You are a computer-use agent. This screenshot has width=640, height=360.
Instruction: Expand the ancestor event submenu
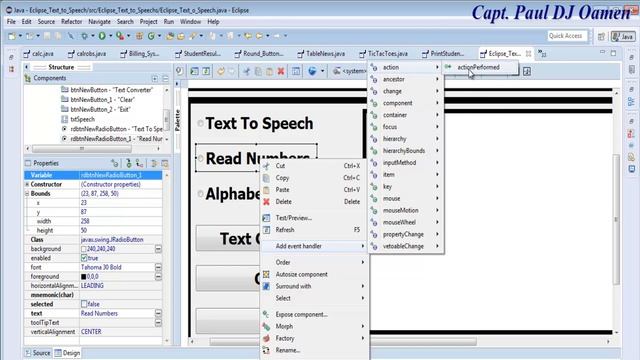pos(407,79)
